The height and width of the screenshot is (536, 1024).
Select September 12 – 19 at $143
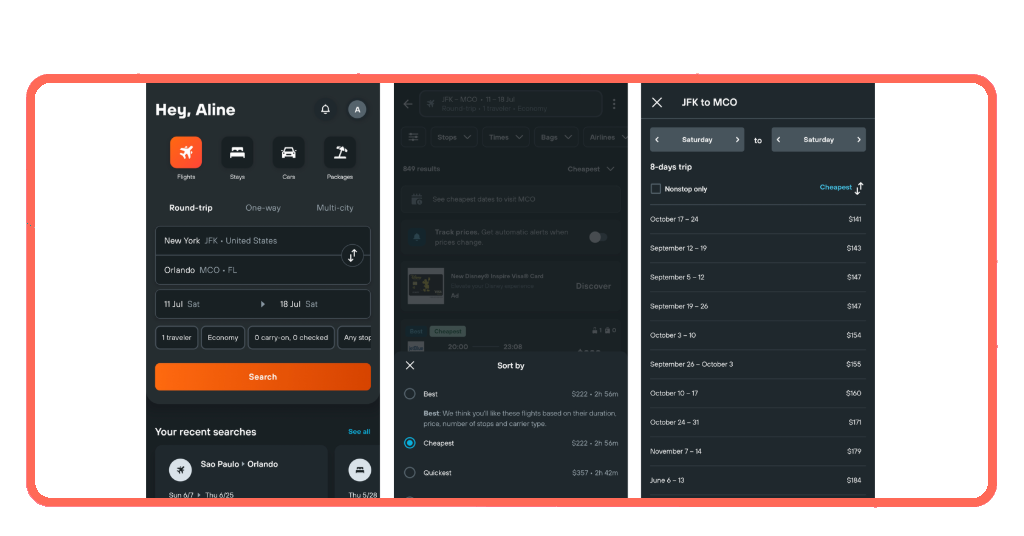(x=756, y=248)
